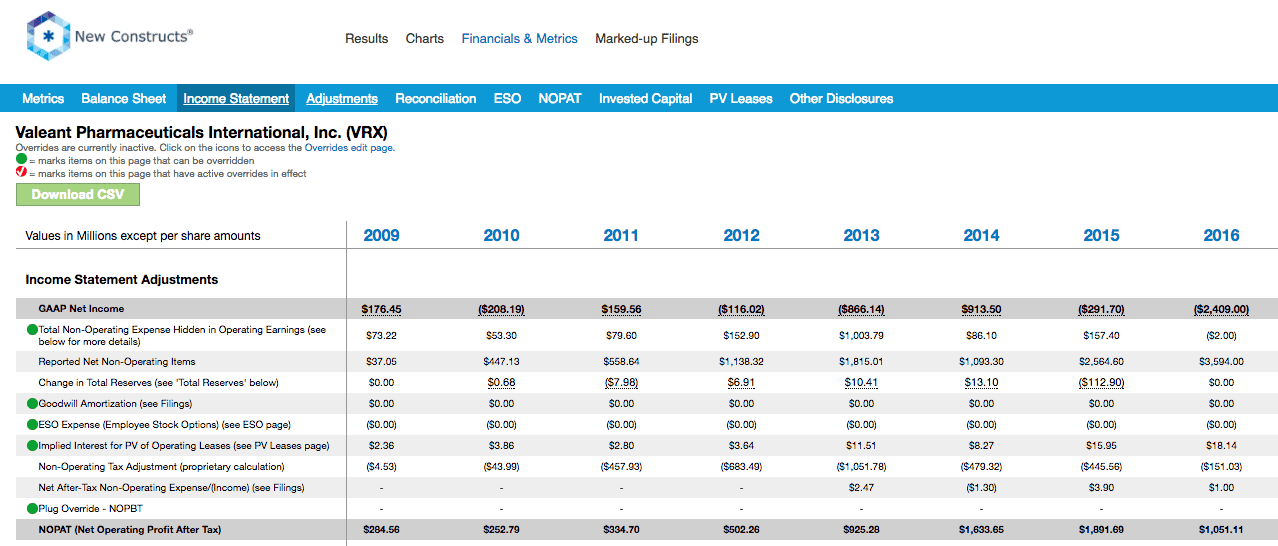This screenshot has width=1278, height=546.
Task: Click GAAP Net Income value $913.50
Action: 981,309
